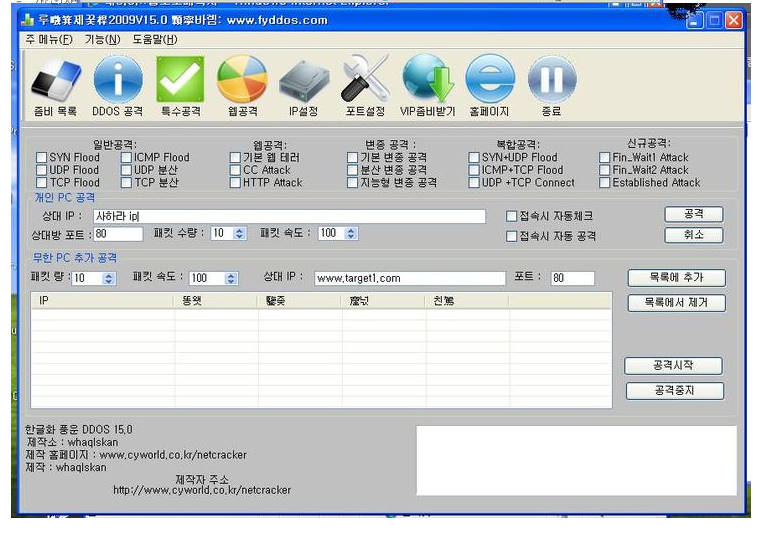Click the 패킷 수량 spinner arrows
This screenshot has width=758, height=535.
(x=239, y=233)
